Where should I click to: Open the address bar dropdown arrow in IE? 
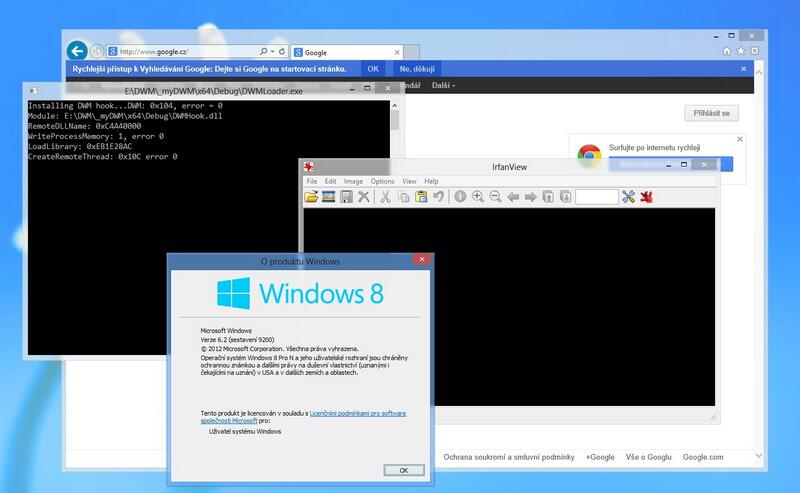273,52
